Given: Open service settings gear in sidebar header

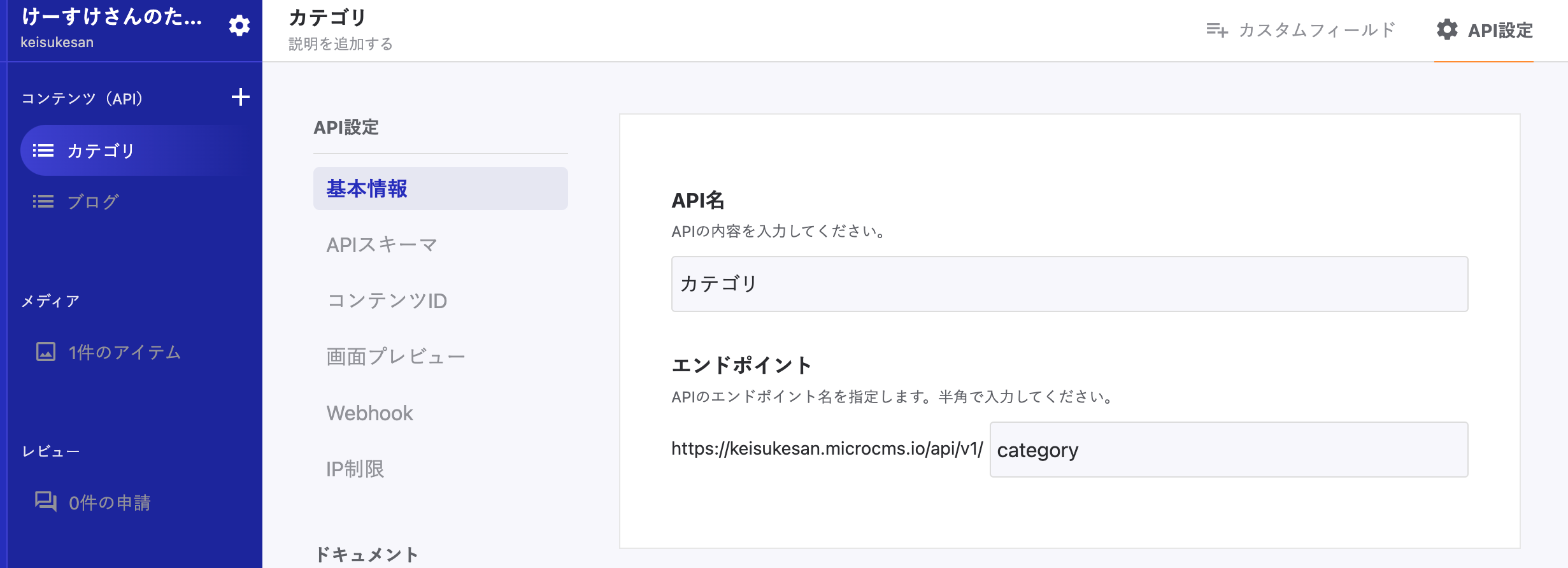Looking at the screenshot, I should pos(239,26).
